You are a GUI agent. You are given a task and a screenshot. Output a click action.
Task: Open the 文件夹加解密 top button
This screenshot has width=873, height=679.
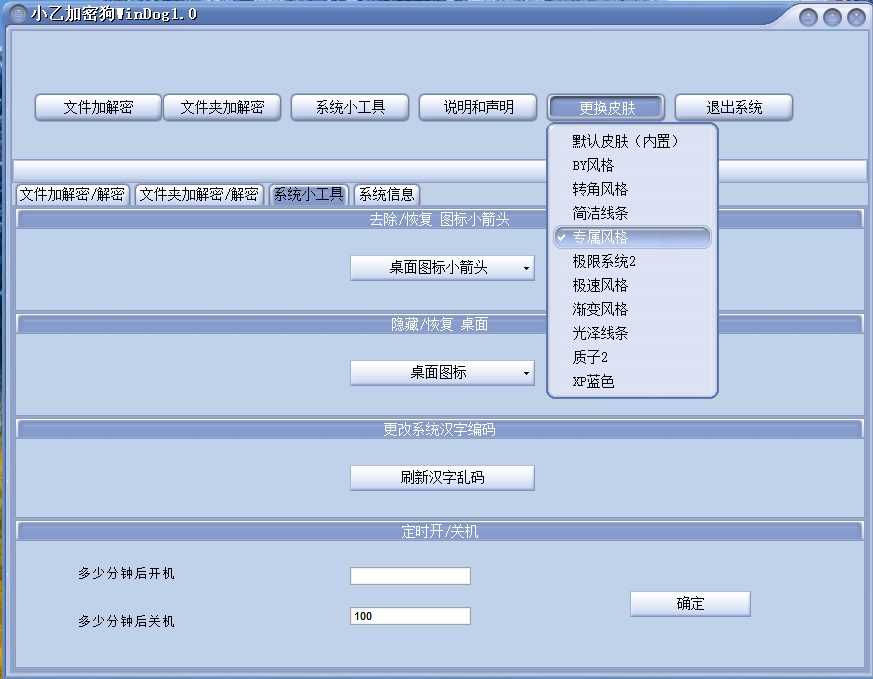[x=222, y=107]
